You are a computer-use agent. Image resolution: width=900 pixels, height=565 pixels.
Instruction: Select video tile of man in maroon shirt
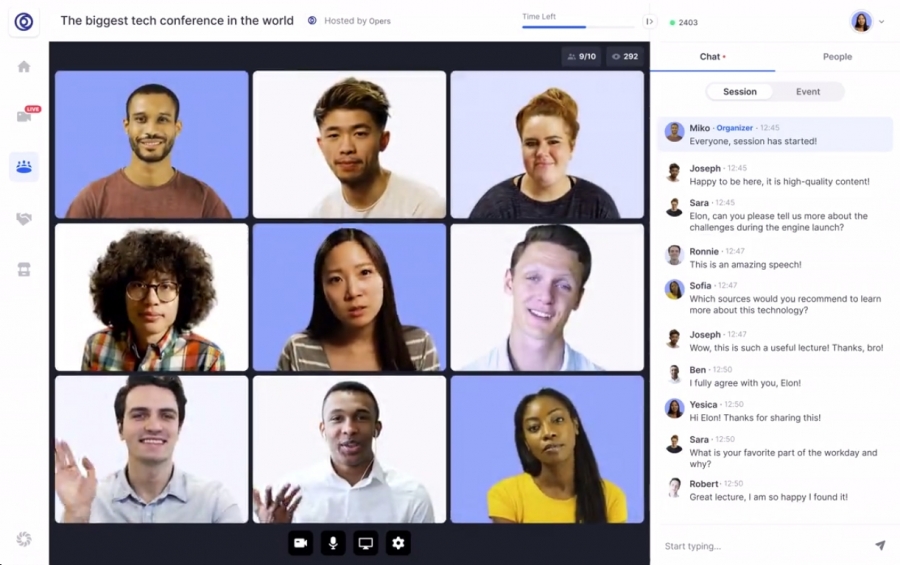click(x=152, y=144)
